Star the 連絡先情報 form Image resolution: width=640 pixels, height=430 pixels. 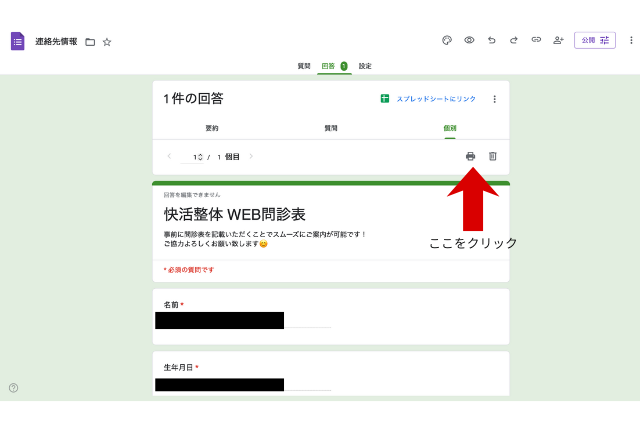(x=107, y=42)
